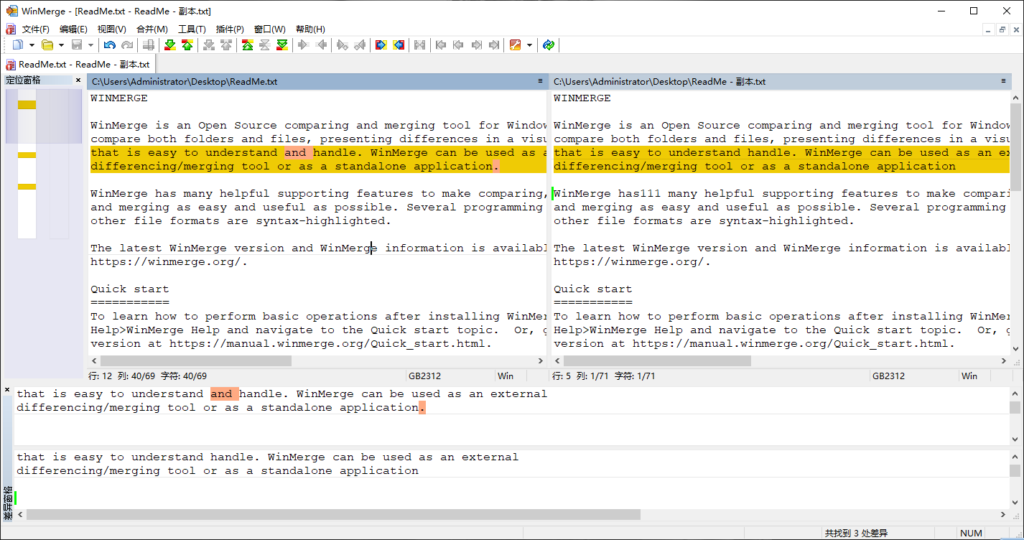Open the 插件(P) menu
This screenshot has height=540, width=1024.
[x=230, y=29]
